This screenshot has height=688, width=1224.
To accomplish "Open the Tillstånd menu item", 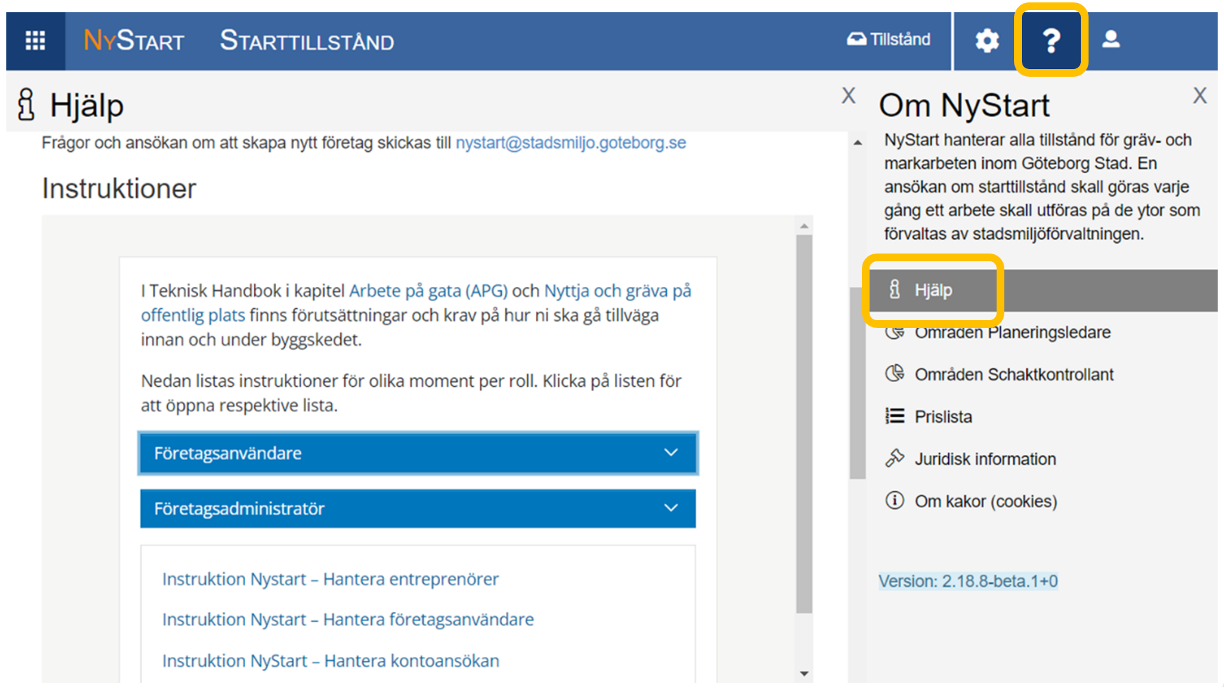I will pos(888,39).
